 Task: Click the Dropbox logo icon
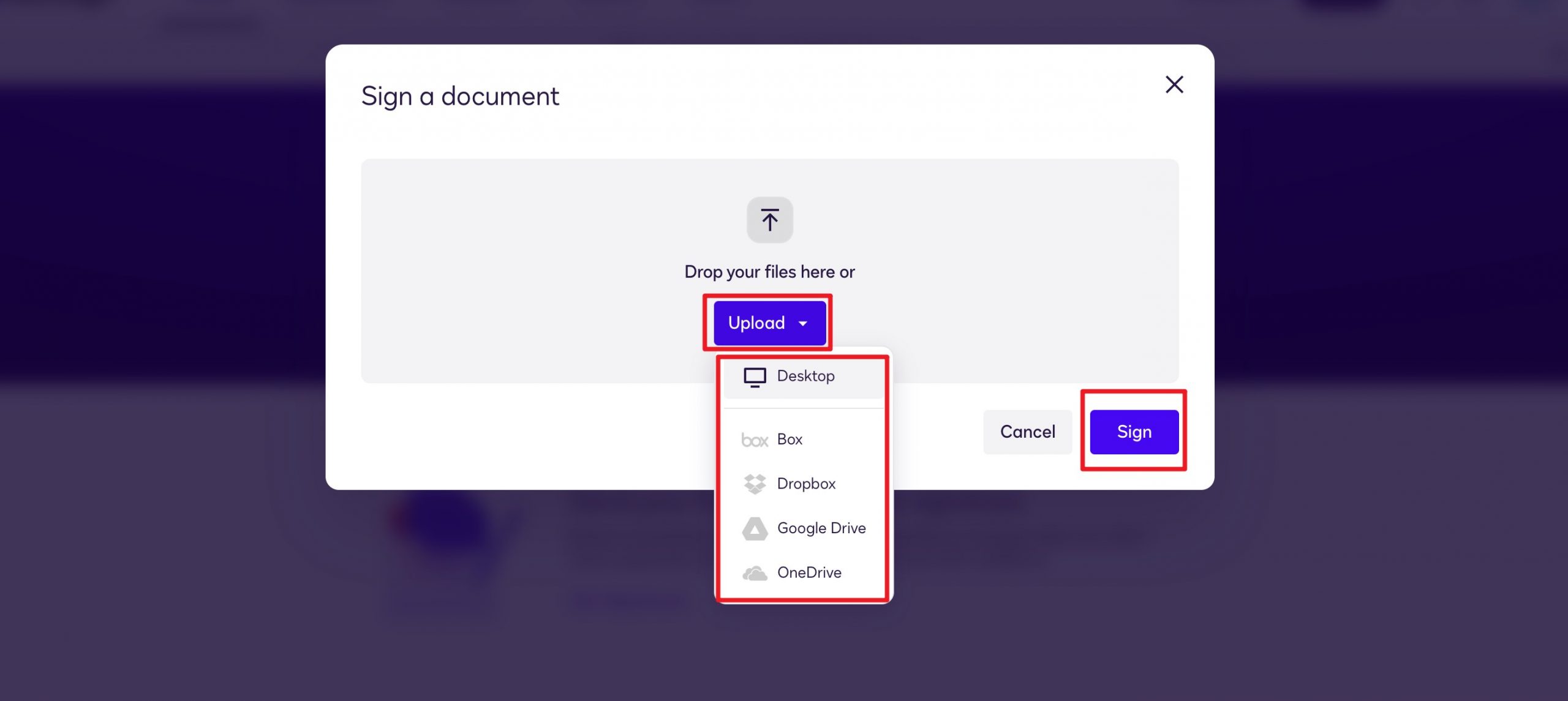(x=755, y=484)
